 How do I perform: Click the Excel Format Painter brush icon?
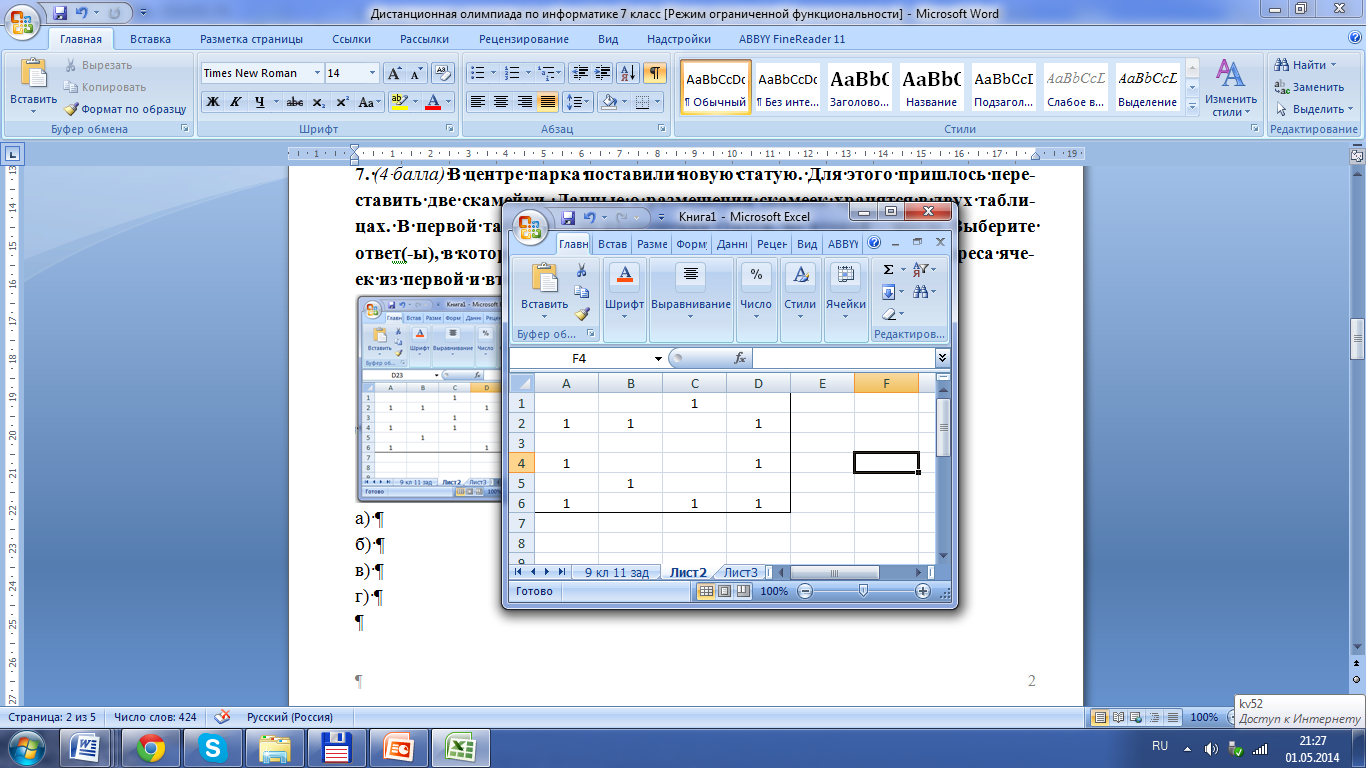[x=581, y=313]
